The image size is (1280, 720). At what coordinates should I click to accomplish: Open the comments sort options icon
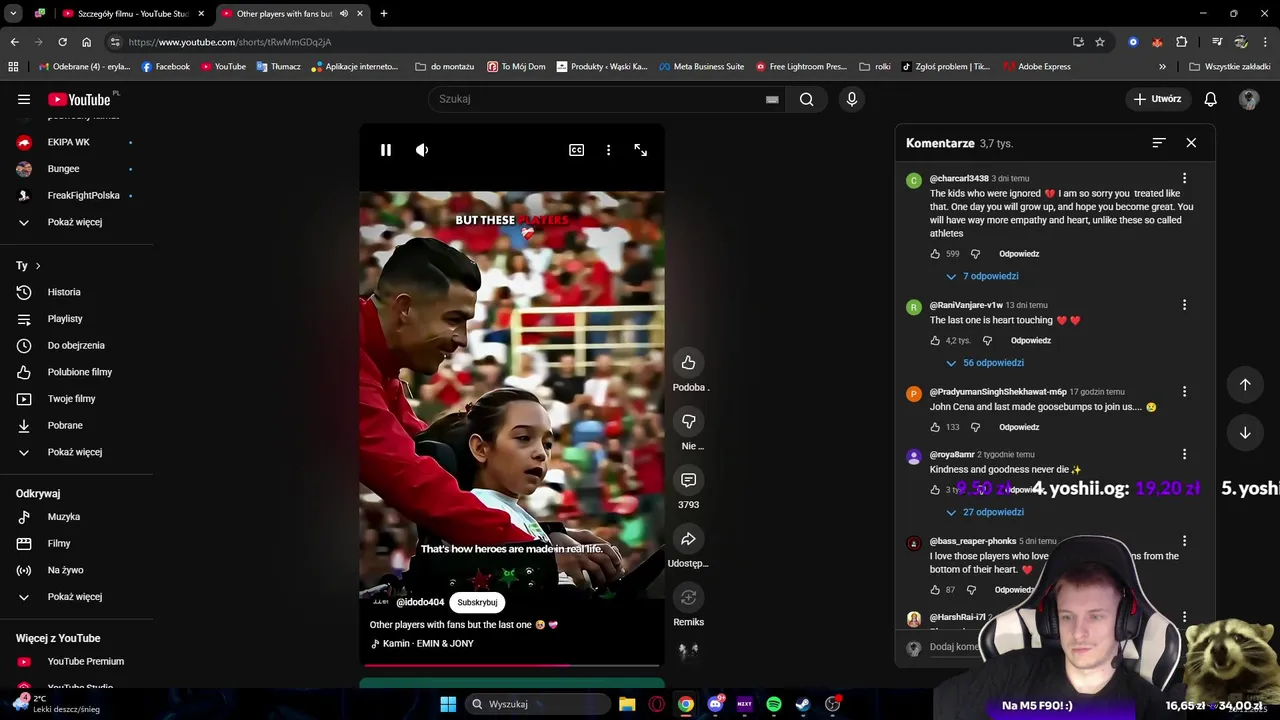(x=1159, y=143)
